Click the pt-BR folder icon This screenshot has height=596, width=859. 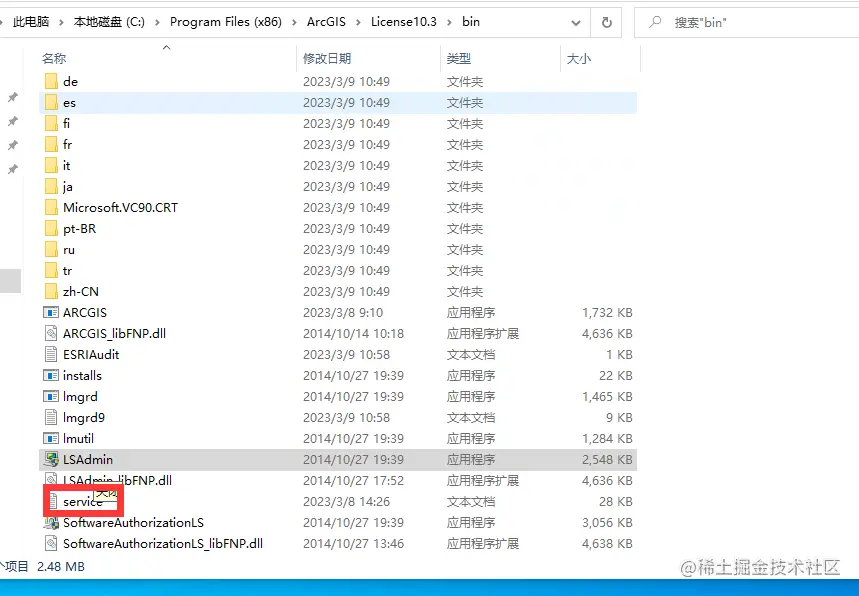pos(51,228)
